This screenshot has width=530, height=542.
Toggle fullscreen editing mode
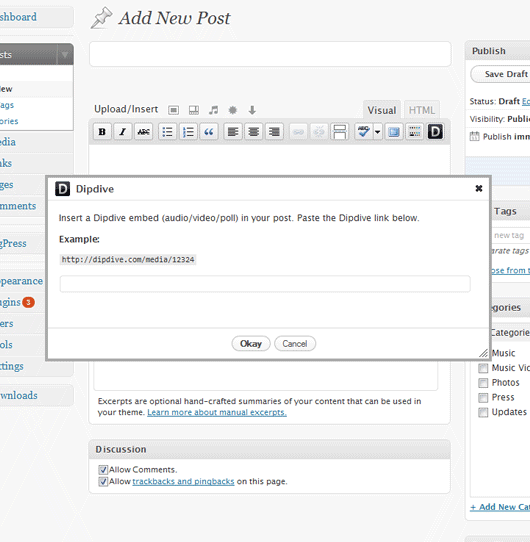click(394, 132)
